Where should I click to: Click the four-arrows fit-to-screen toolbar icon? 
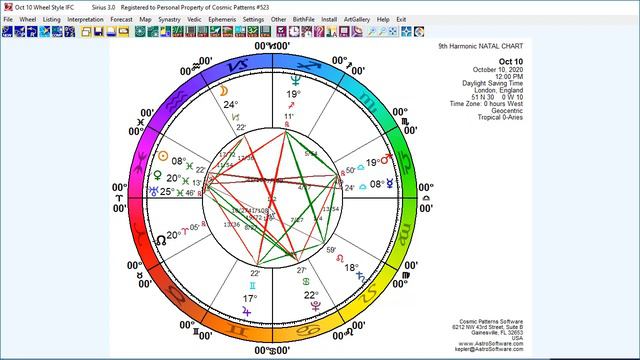point(393,31)
